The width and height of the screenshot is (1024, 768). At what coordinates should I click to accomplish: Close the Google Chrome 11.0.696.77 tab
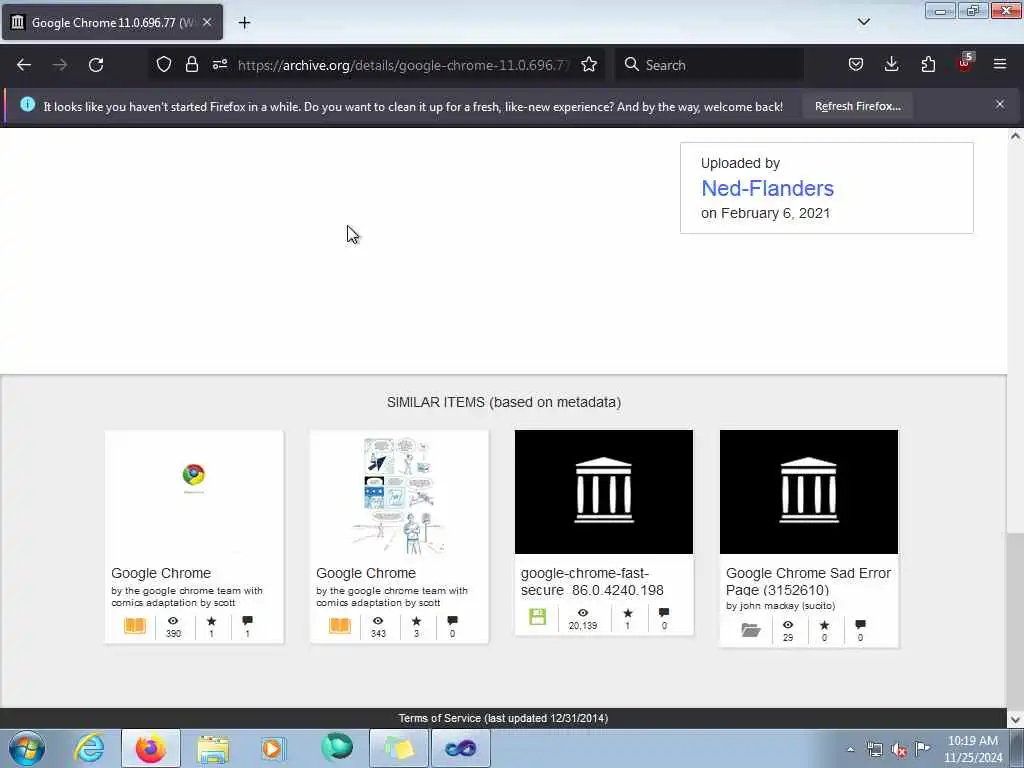tap(207, 22)
